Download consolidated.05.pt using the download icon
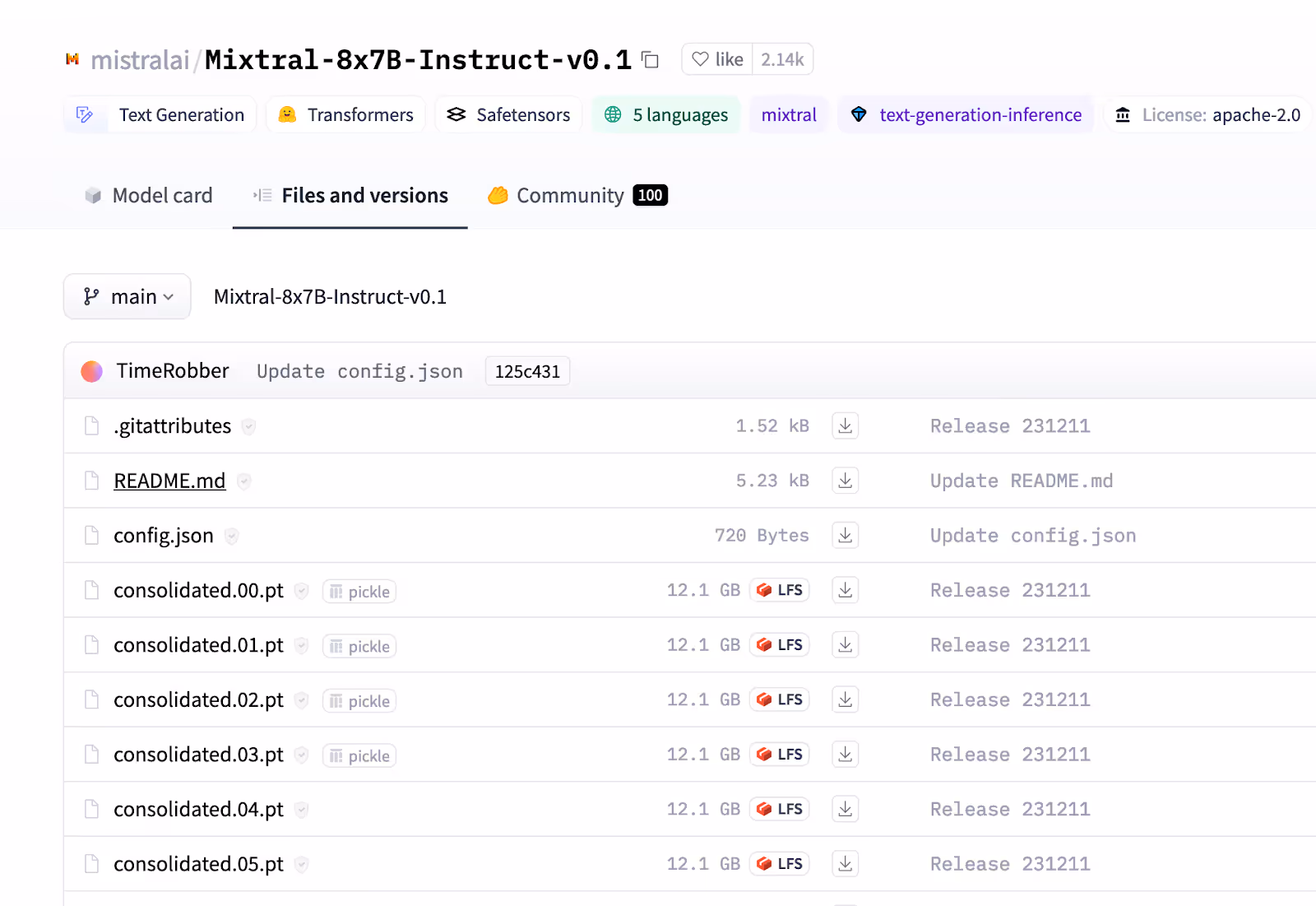This screenshot has height=906, width=1316. (845, 863)
